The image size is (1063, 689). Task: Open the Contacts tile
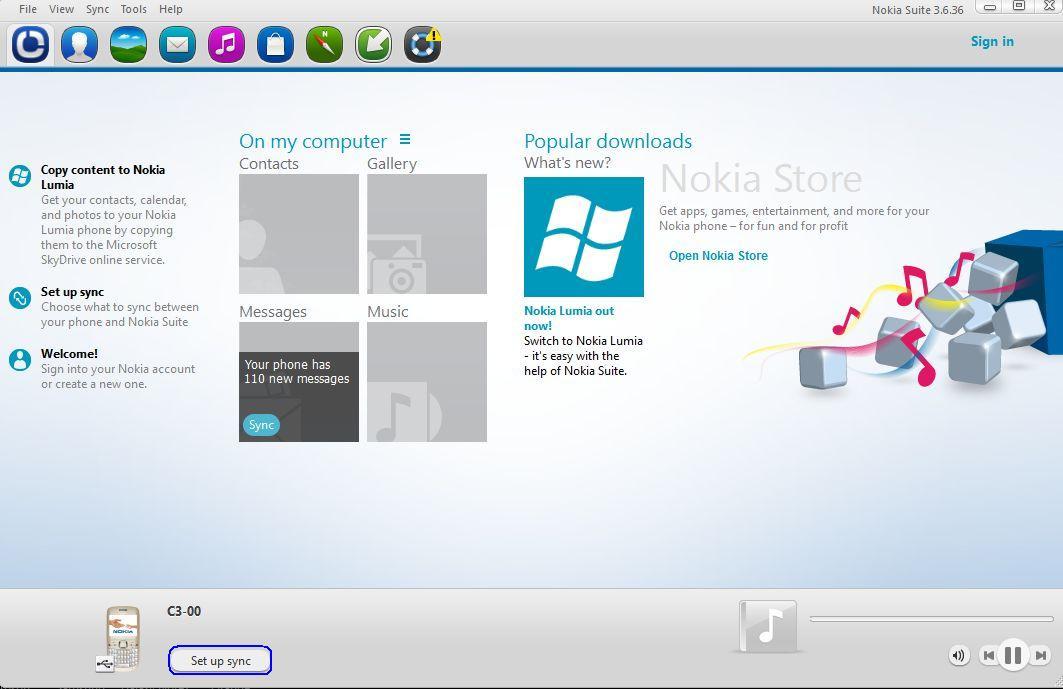click(299, 234)
